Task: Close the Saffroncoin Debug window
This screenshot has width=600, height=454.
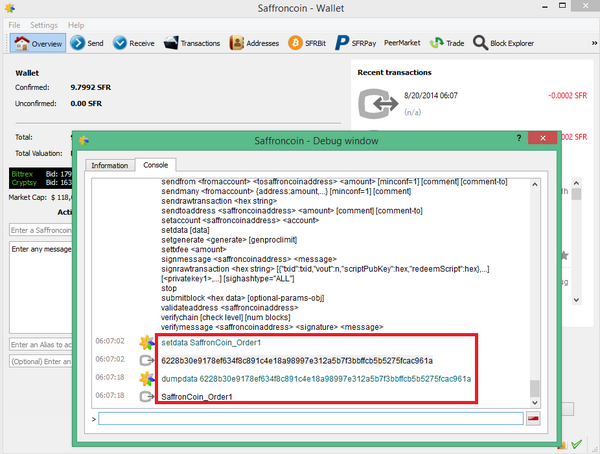Action: pos(542,138)
